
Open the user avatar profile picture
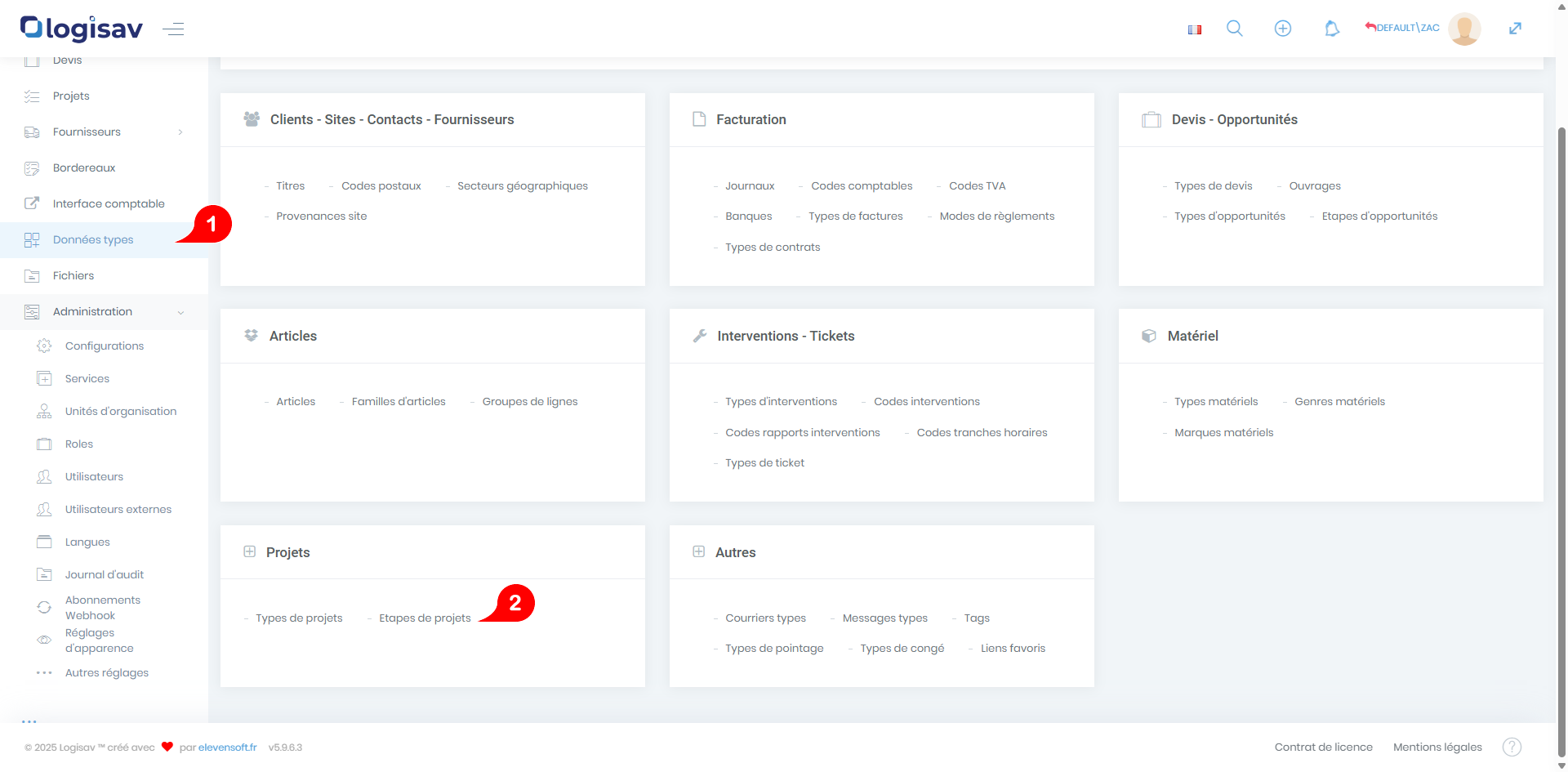[x=1463, y=29]
